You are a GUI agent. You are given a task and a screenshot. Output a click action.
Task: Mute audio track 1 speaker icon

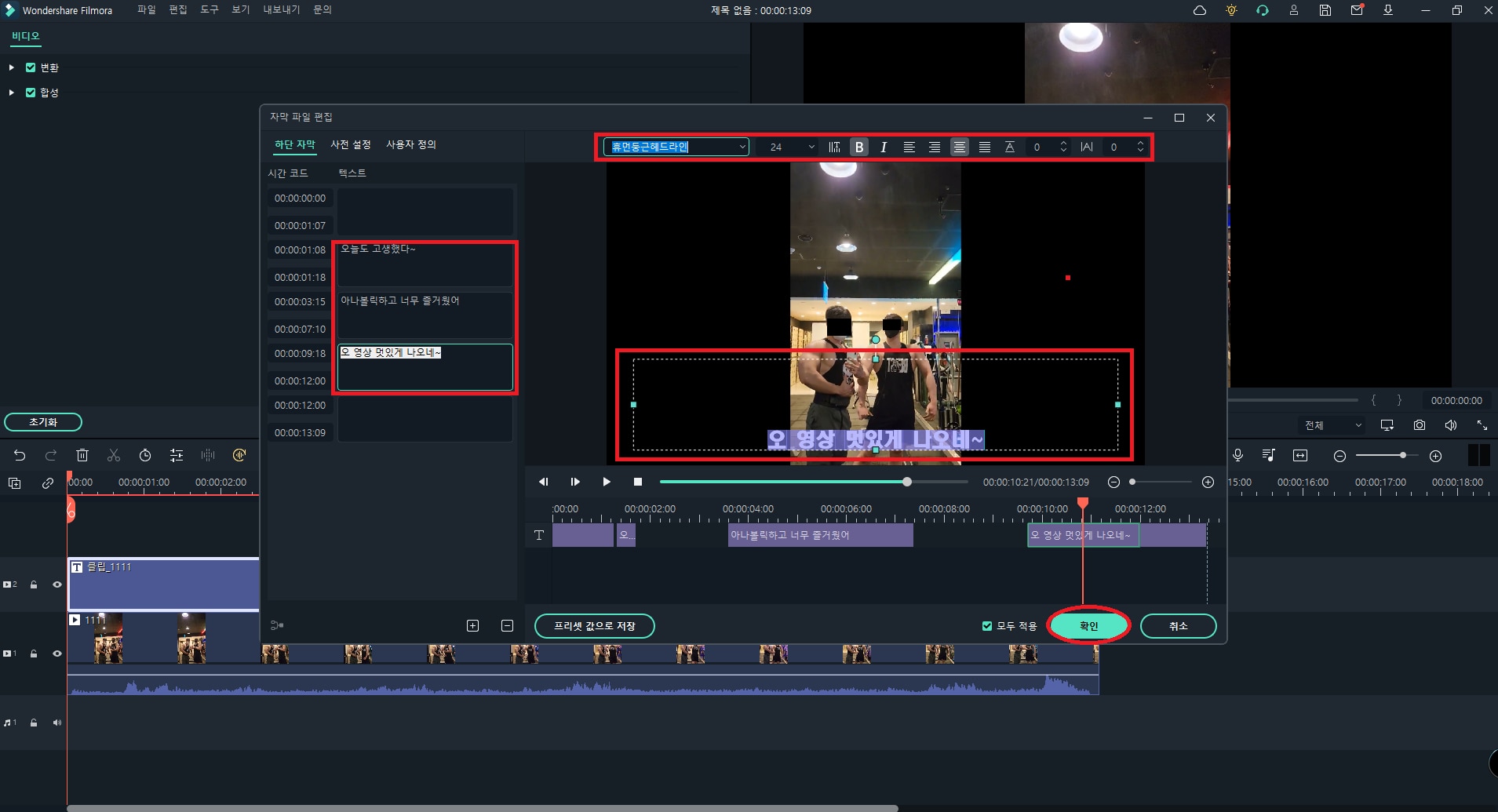(x=56, y=723)
